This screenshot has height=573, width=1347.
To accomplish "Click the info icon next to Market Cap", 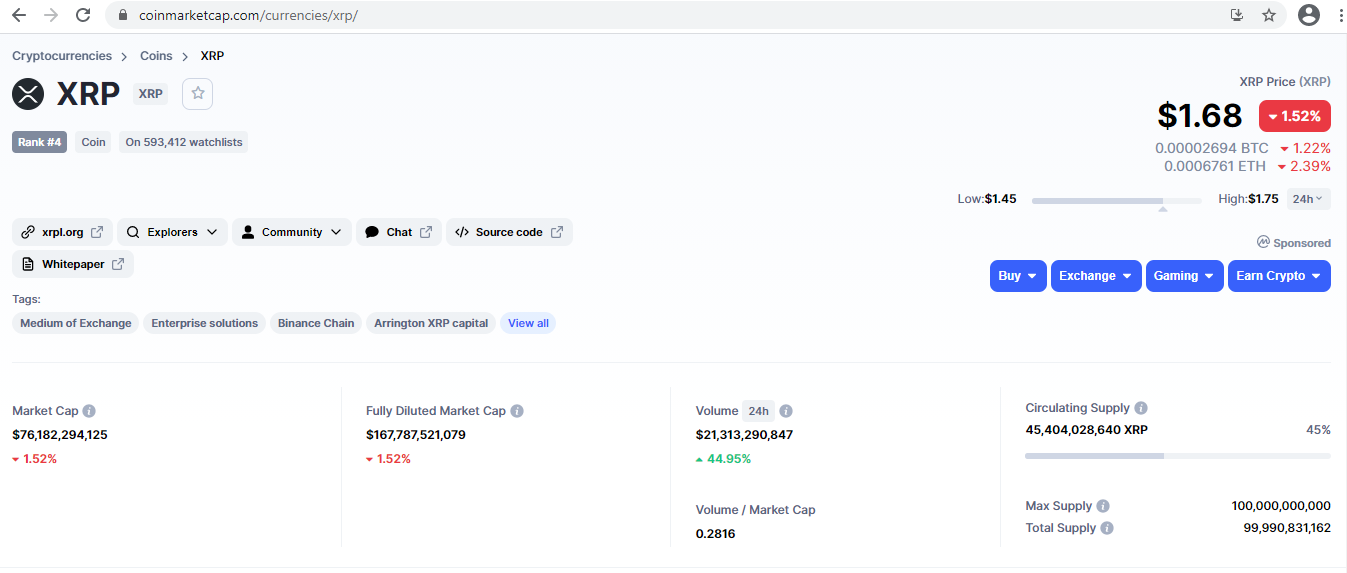I will point(89,411).
